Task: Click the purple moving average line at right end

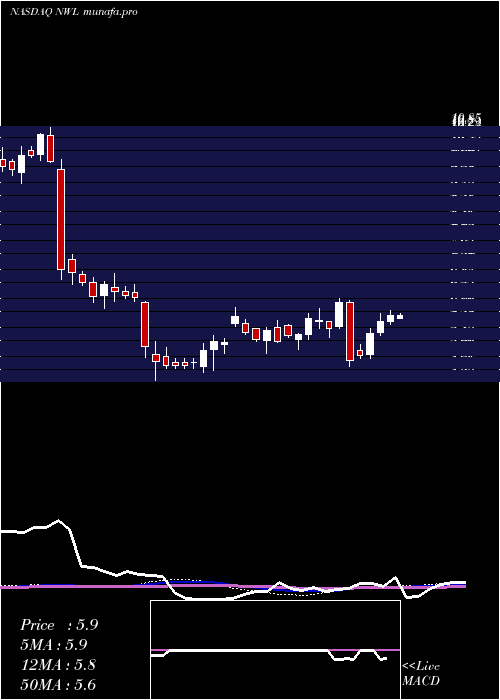Action: pos(458,586)
